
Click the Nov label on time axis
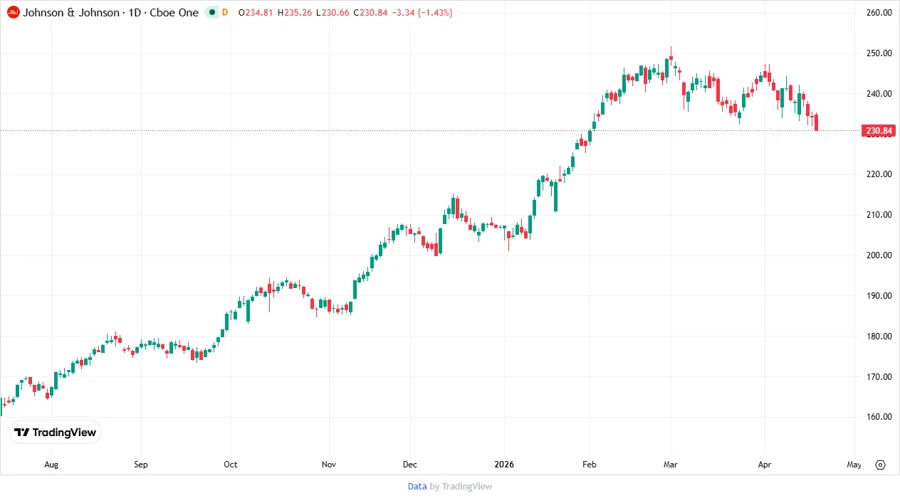tap(328, 464)
